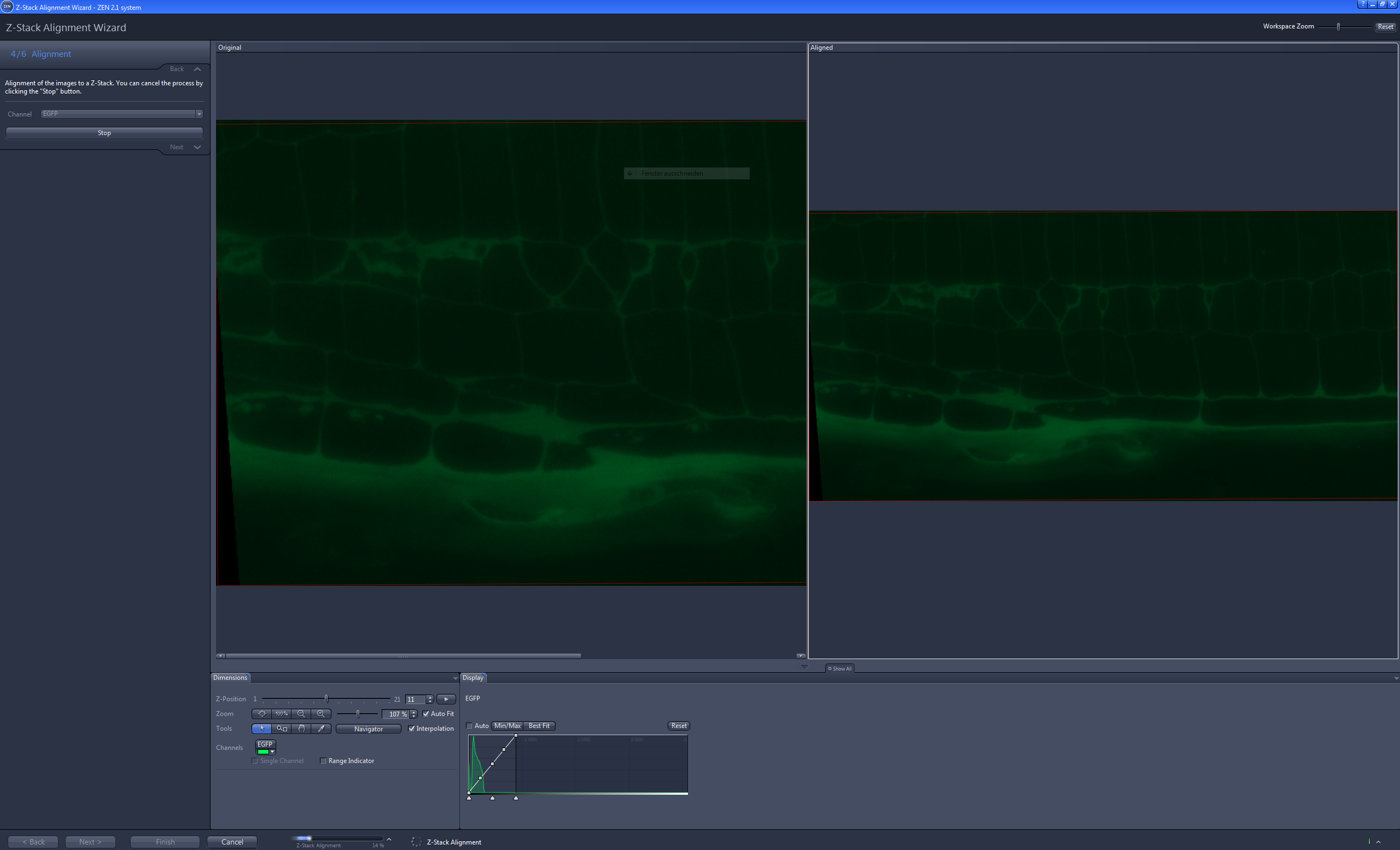Screen dimensions: 1400x850
Task: Click the fit-to-window zoom icon
Action: (x=262, y=714)
